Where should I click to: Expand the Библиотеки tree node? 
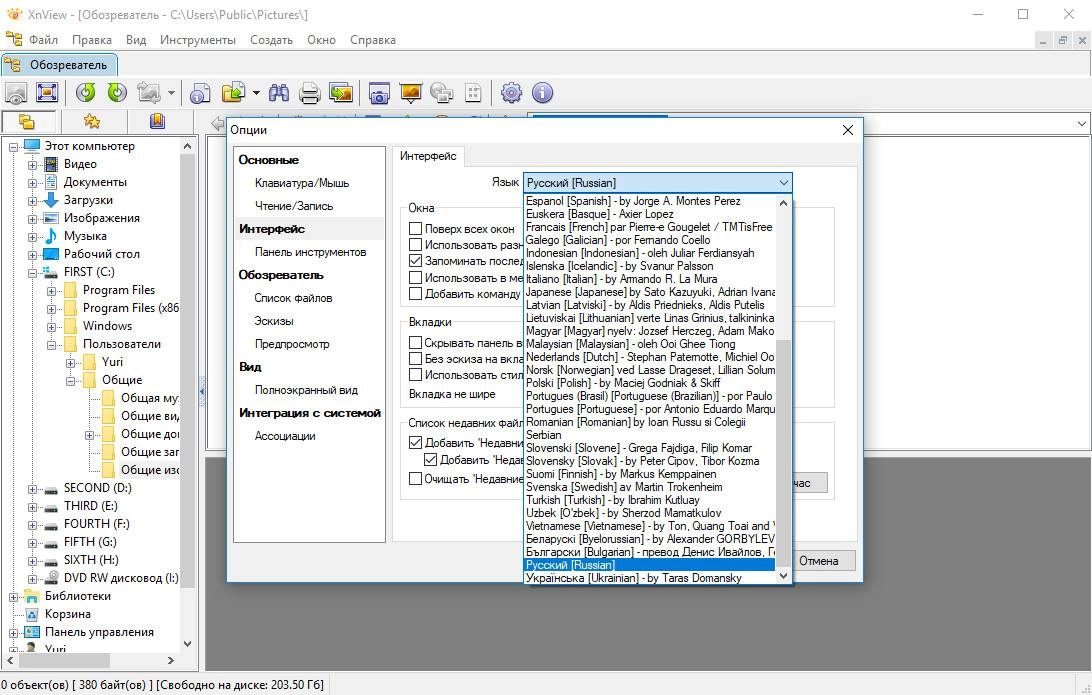[x=13, y=597]
